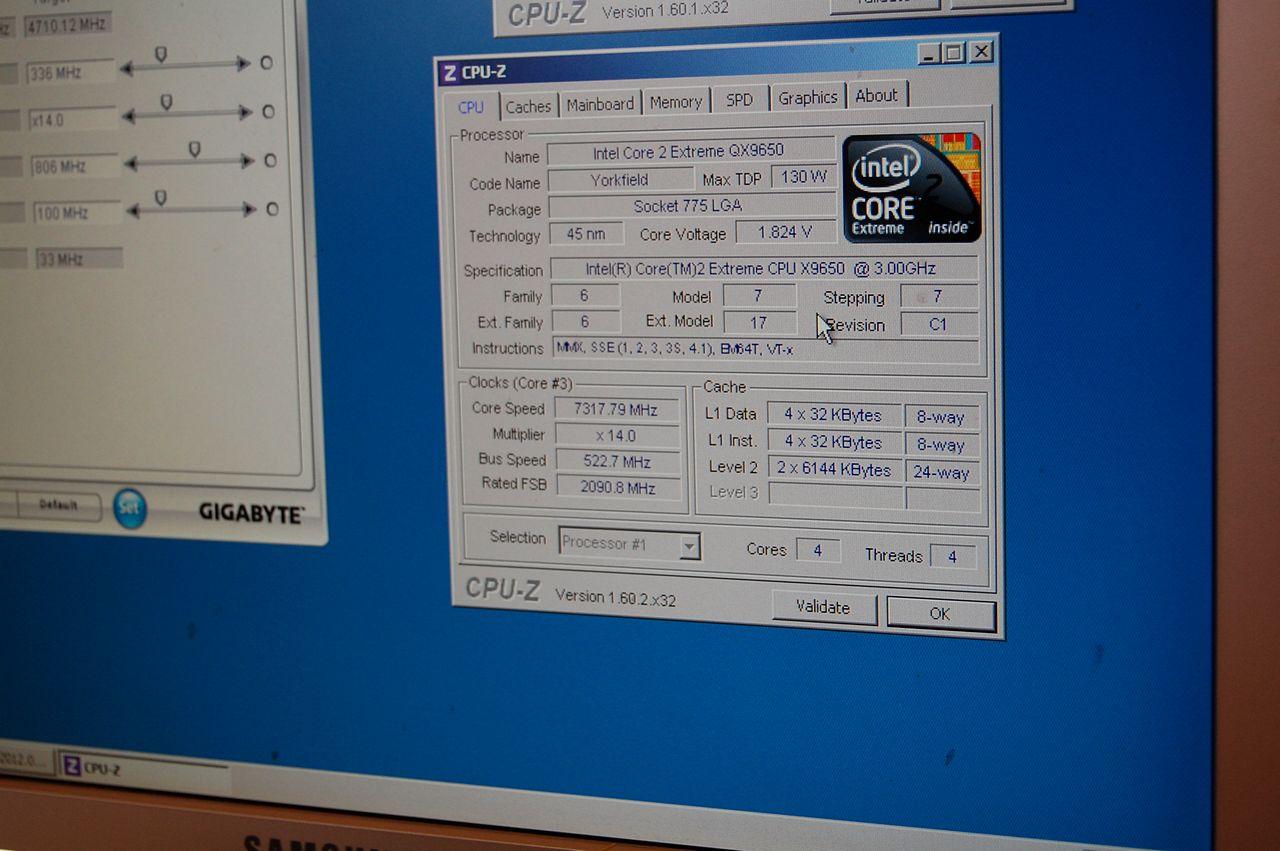Click the 33 MHz value field
Screen dimensions: 1280x851
click(x=80, y=259)
